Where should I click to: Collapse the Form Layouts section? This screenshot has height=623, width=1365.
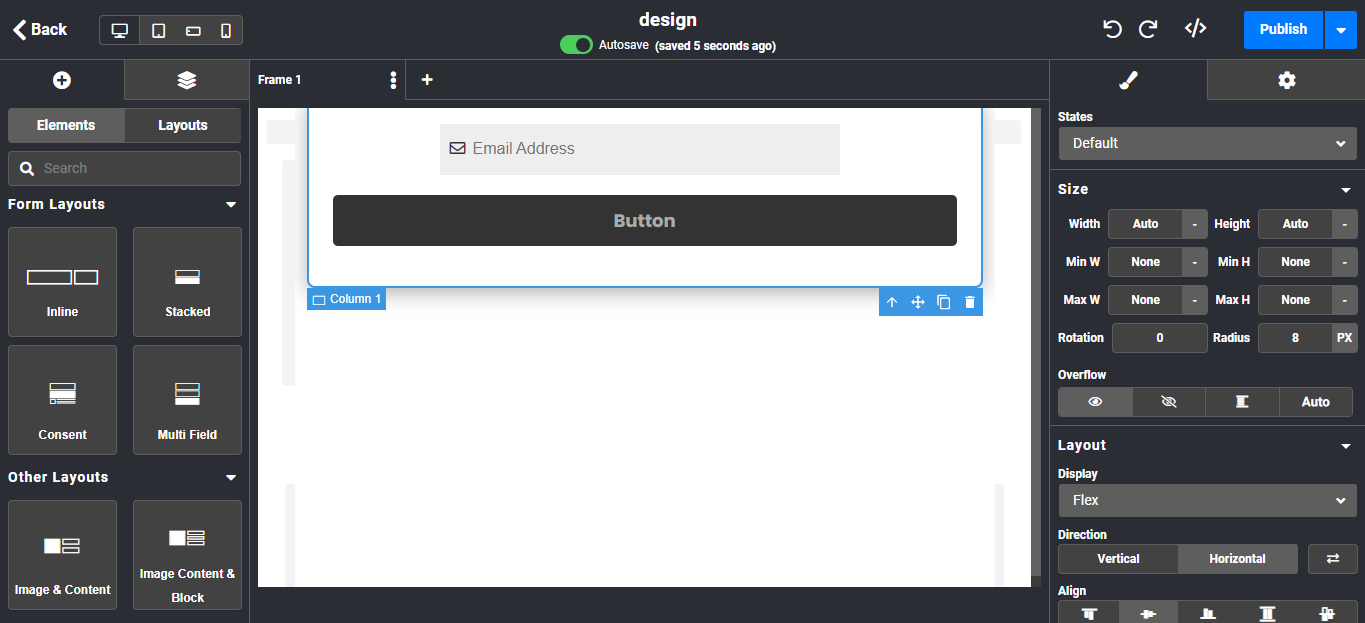[231, 205]
